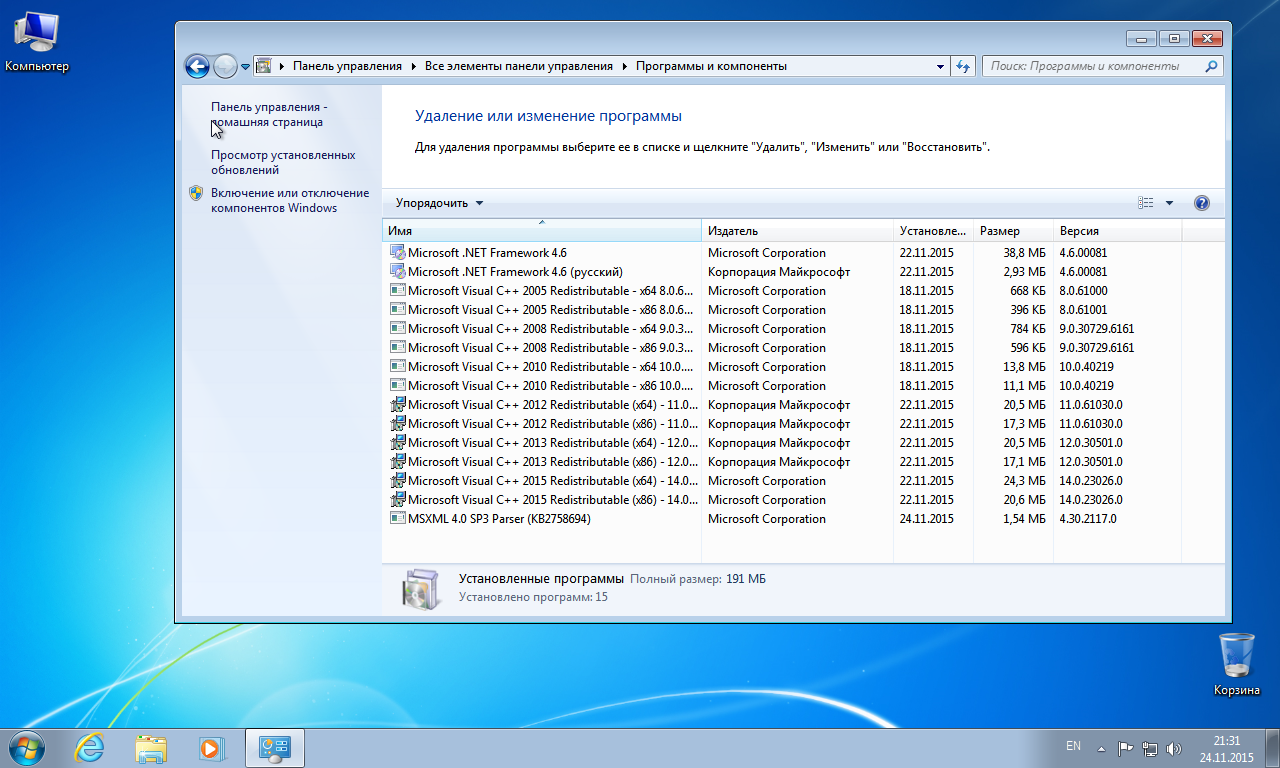
Task: Launch Internet Explorer from taskbar
Action: pyautogui.click(x=90, y=748)
